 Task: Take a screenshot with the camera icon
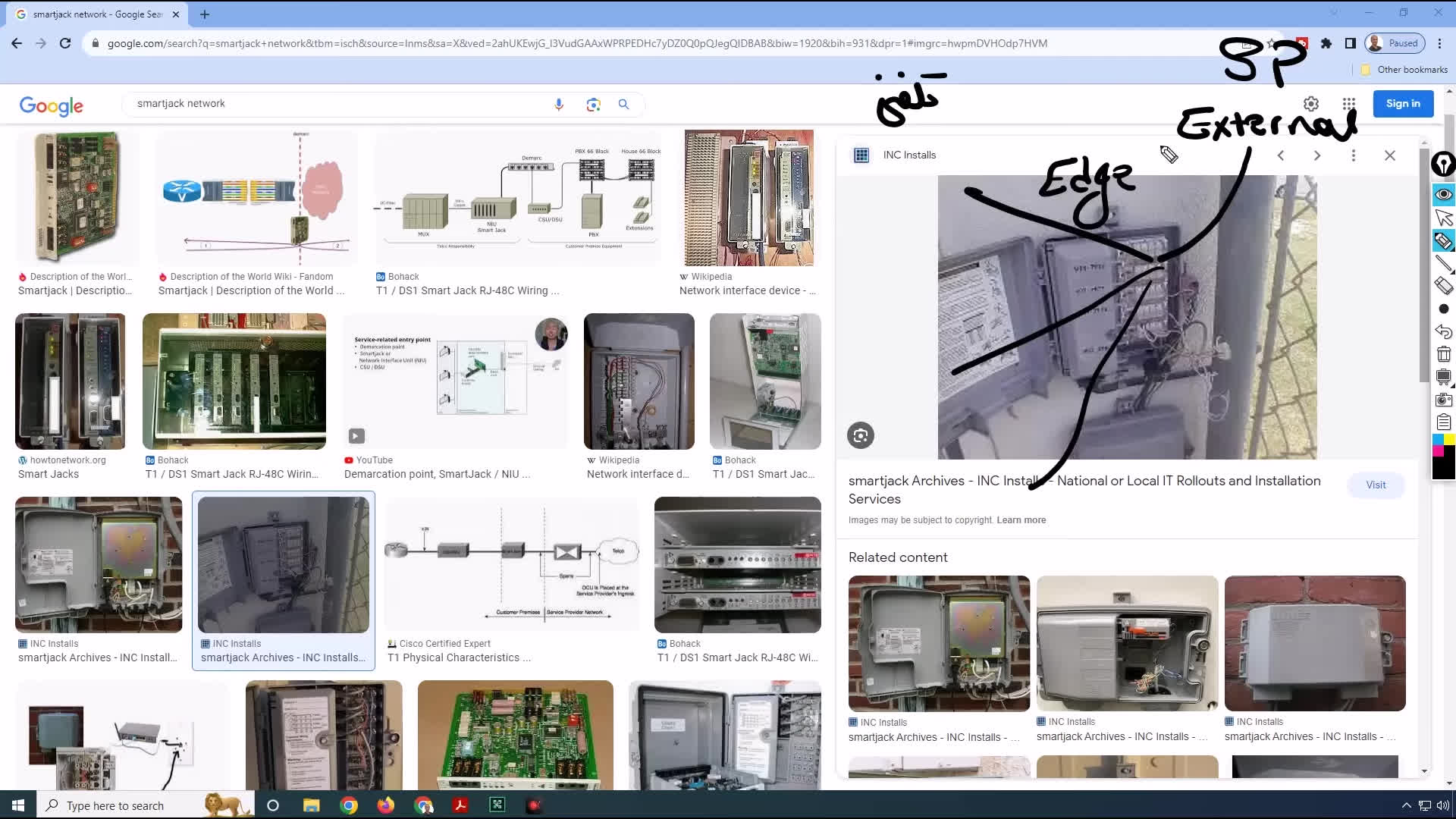pos(1443,400)
